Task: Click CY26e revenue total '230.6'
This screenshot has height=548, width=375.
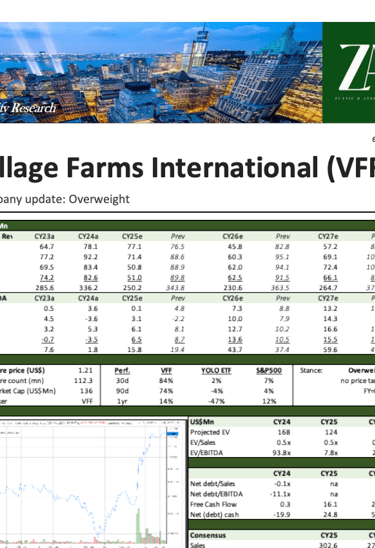Action: [x=233, y=288]
